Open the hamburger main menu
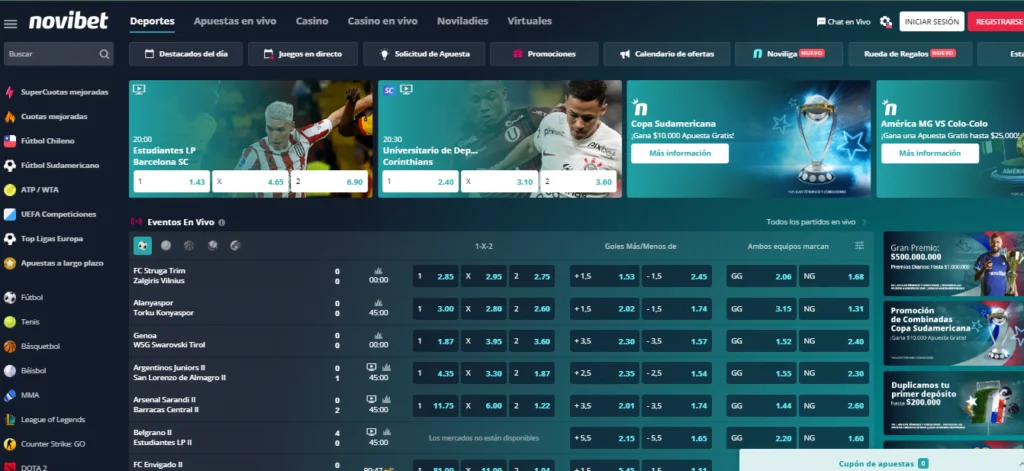The image size is (1024, 471). pos(10,24)
